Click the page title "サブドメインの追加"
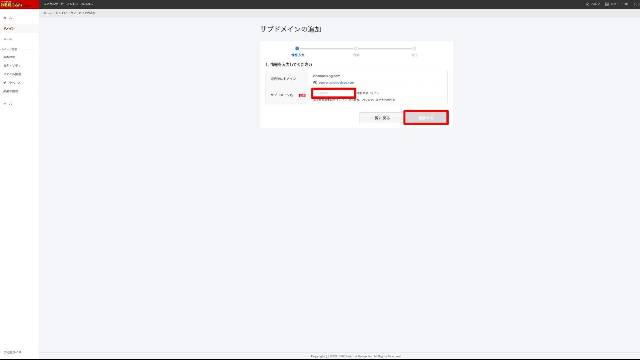The height and width of the screenshot is (360, 640). click(x=291, y=29)
